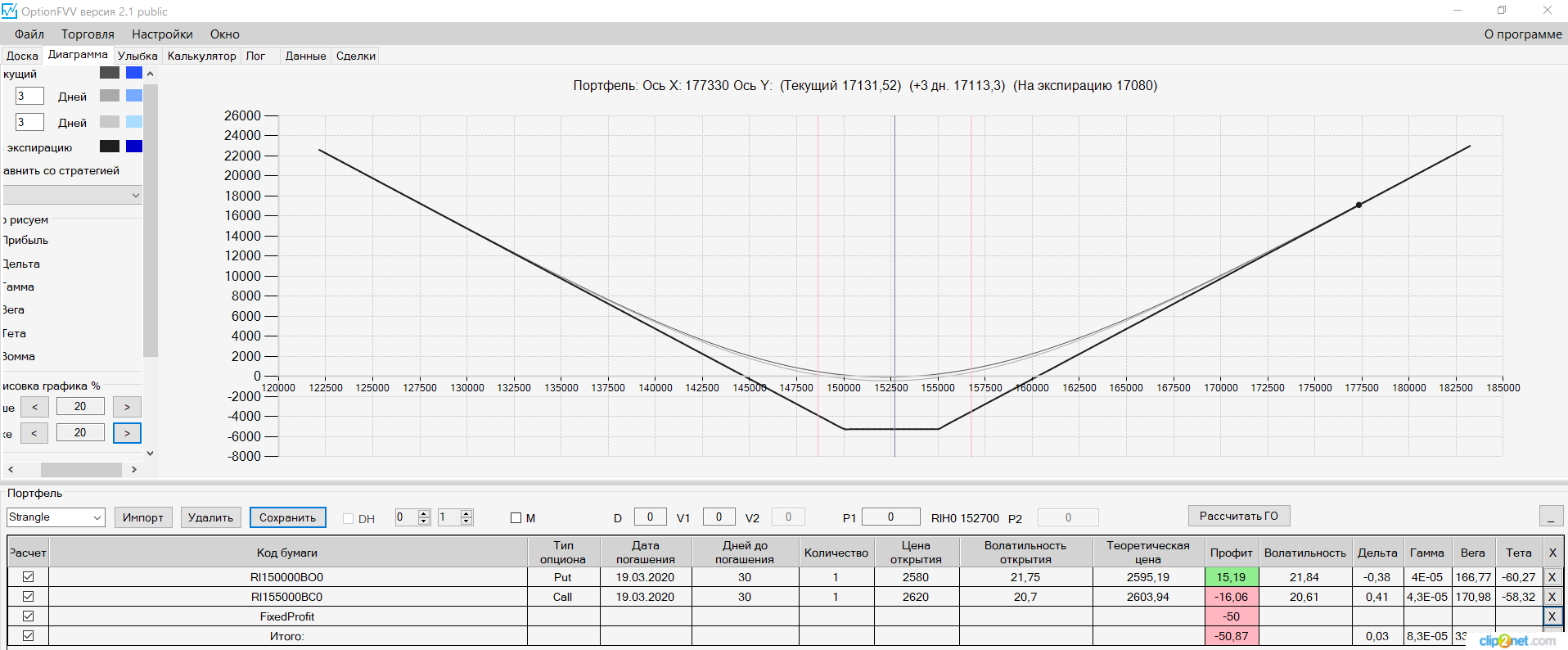Click the V2 input field

tap(788, 517)
